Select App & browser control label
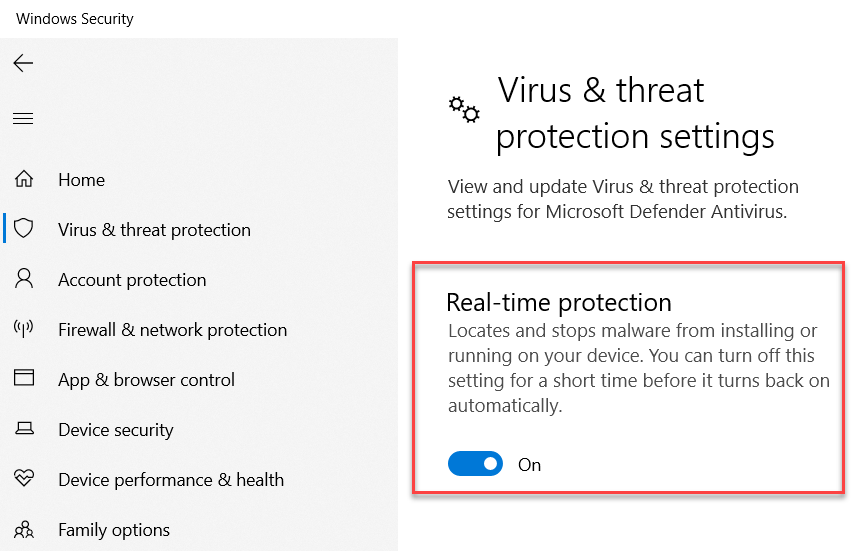The image size is (855, 551). 146,380
